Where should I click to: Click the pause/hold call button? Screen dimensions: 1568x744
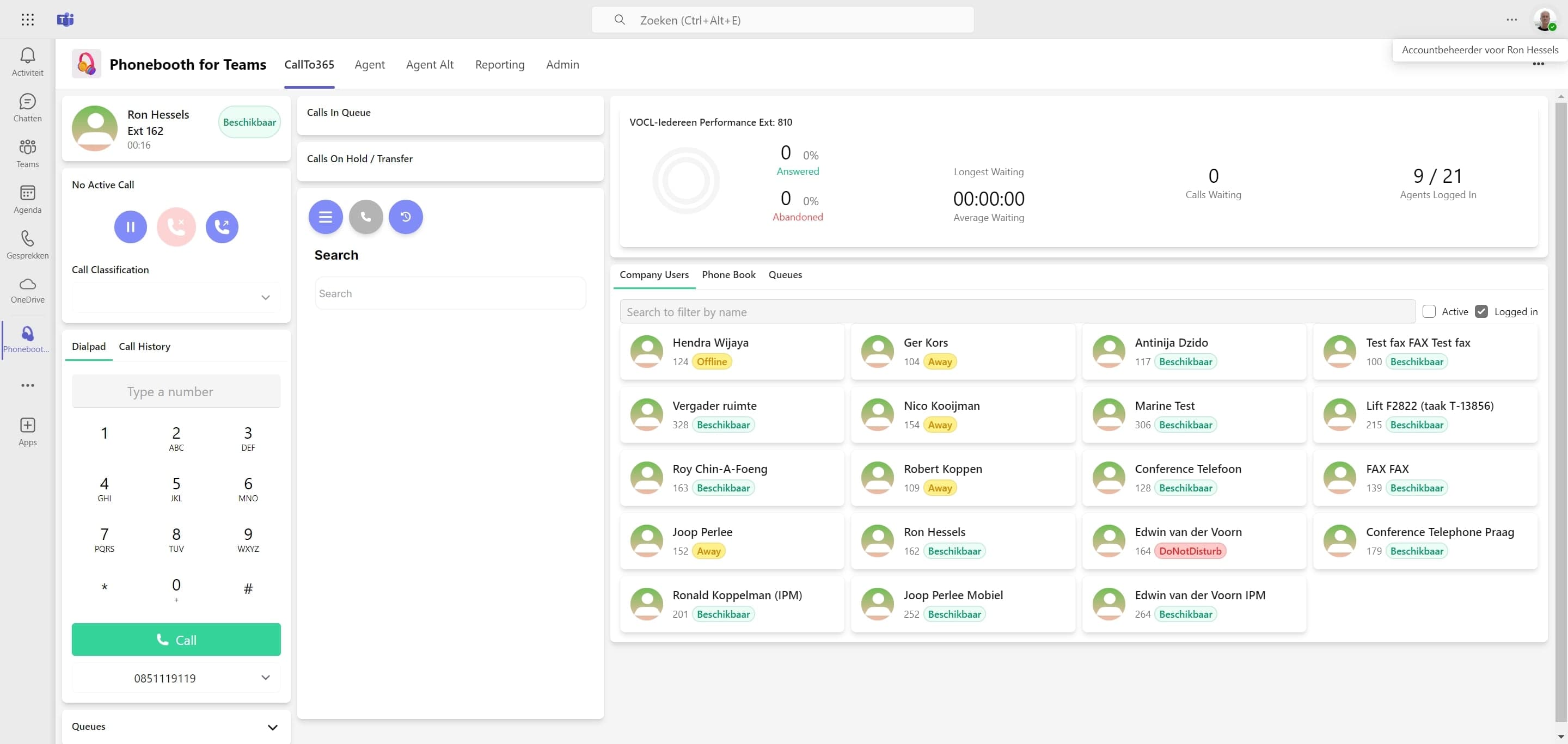130,227
